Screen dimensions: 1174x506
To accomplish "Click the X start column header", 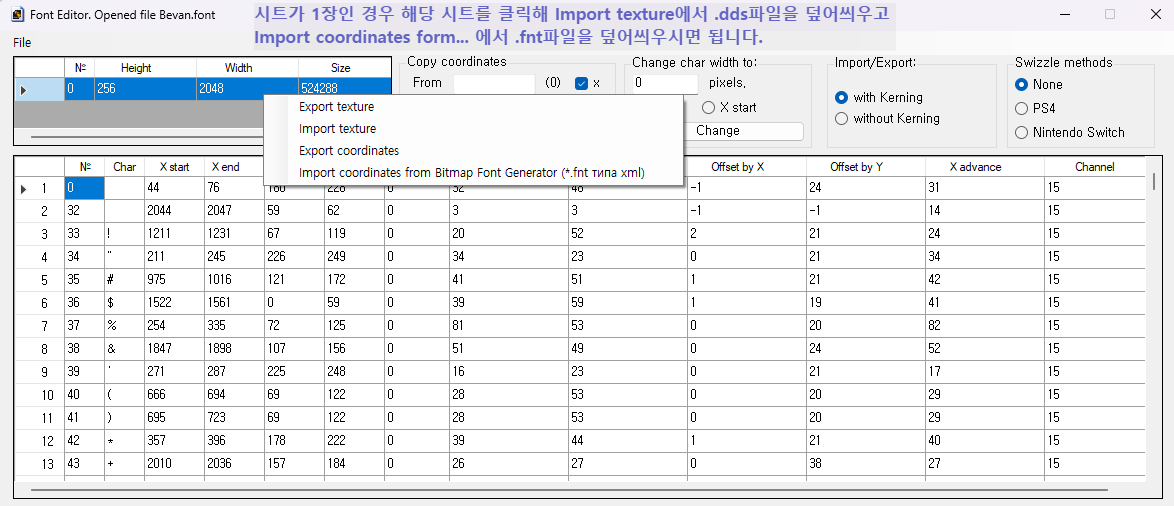I will (174, 167).
